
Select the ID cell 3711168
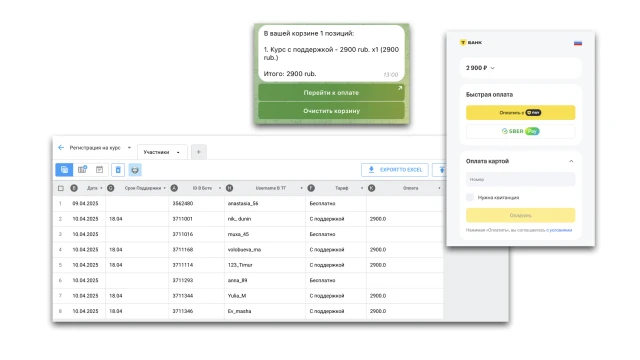(x=196, y=249)
